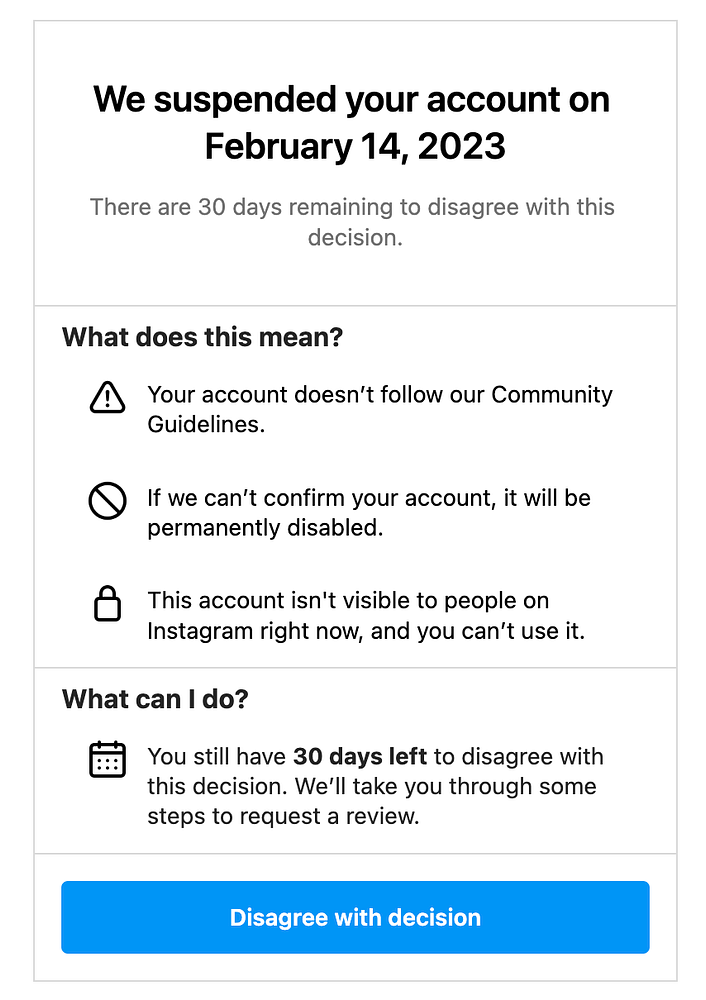Click the February 14, 2023 date text
This screenshot has height=1000, width=706.
pos(355,146)
